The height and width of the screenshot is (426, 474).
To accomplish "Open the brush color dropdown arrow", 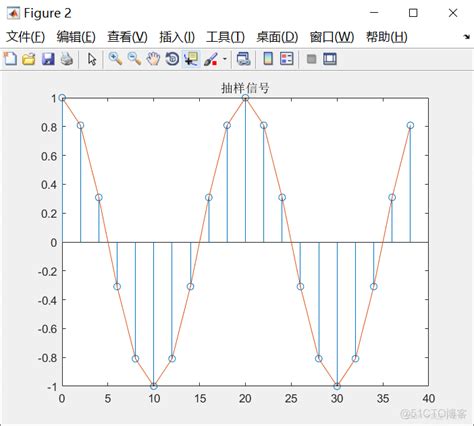I will [225, 59].
